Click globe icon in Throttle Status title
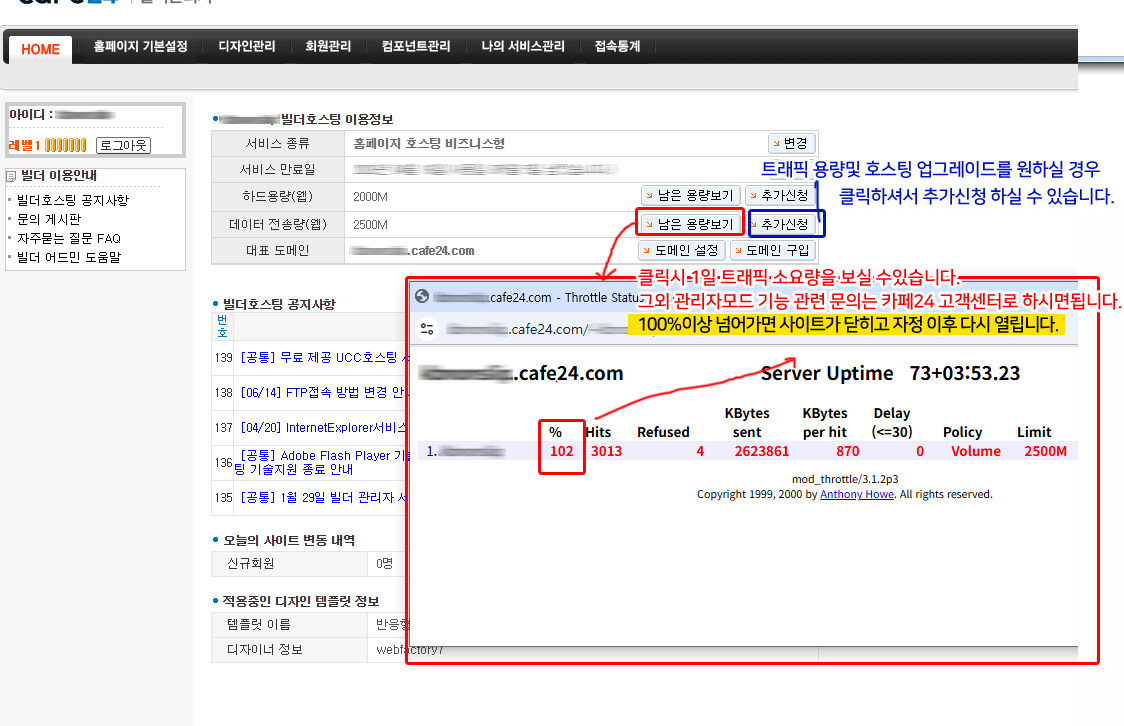1124x726 pixels. tap(422, 297)
